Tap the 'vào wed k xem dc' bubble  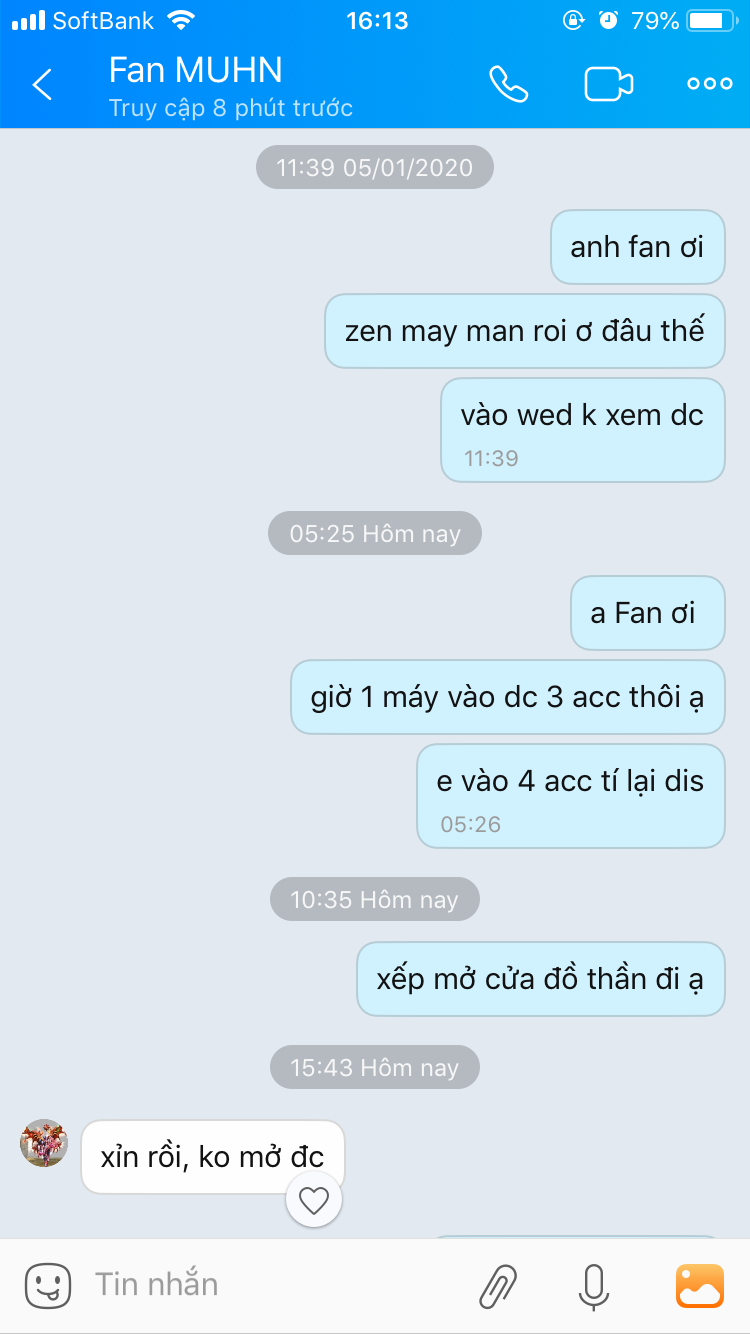[583, 430]
